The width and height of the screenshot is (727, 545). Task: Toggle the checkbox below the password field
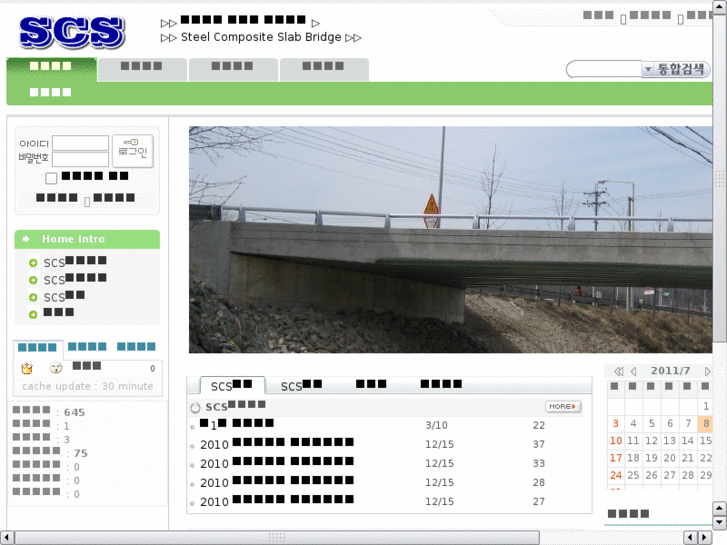point(51,179)
